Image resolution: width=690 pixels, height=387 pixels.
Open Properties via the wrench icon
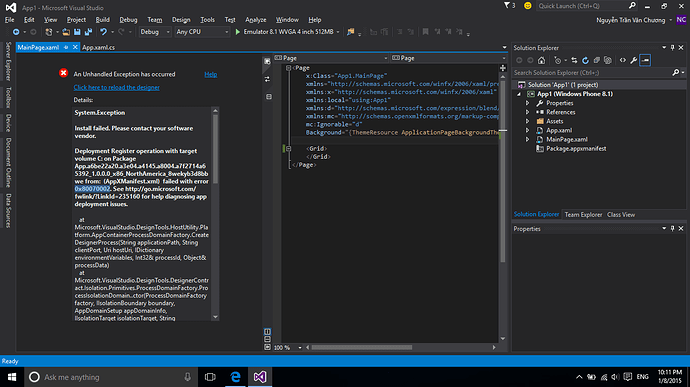pyautogui.click(x=634, y=60)
